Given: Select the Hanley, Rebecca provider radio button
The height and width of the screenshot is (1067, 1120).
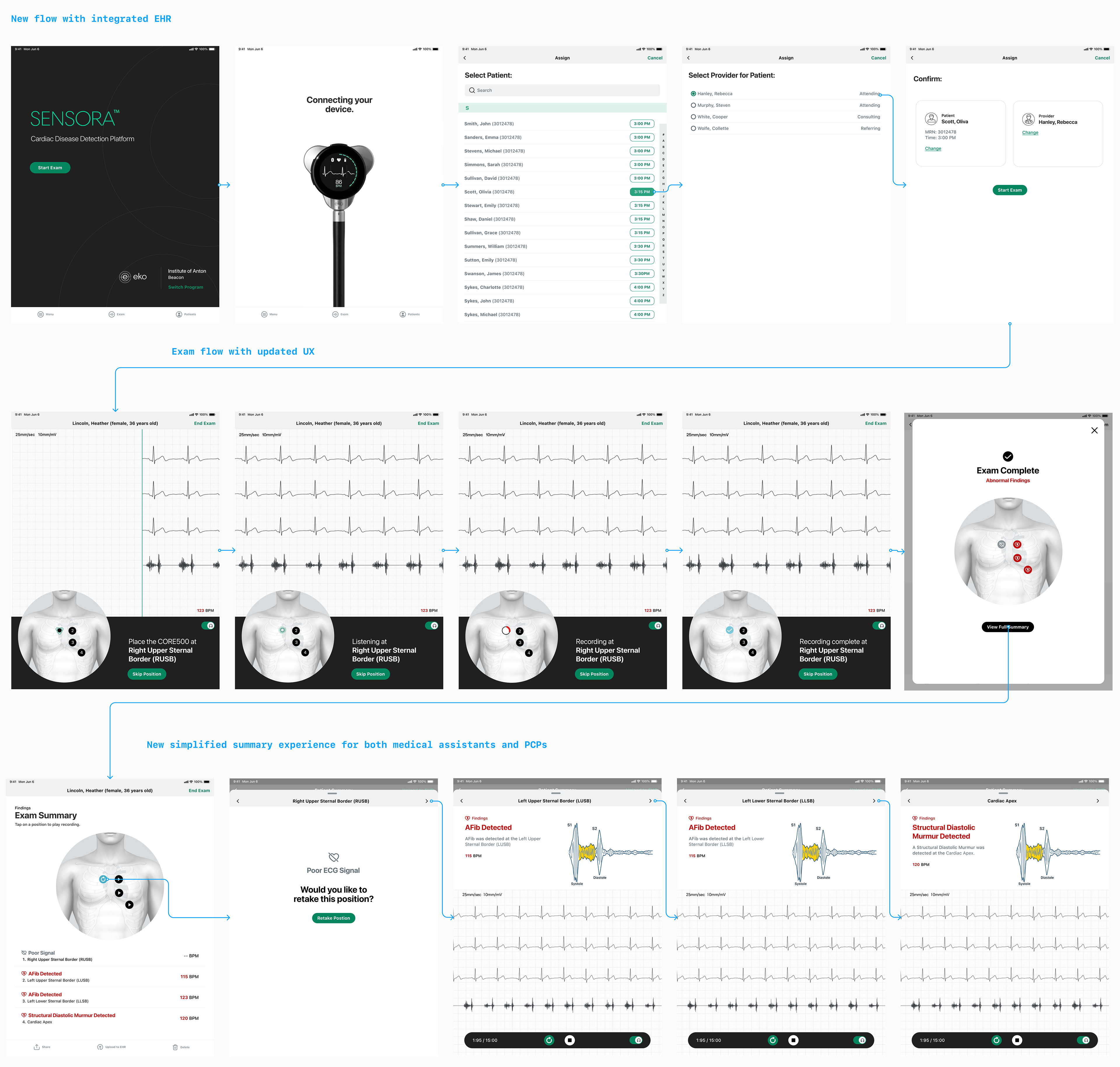Looking at the screenshot, I should tap(693, 94).
